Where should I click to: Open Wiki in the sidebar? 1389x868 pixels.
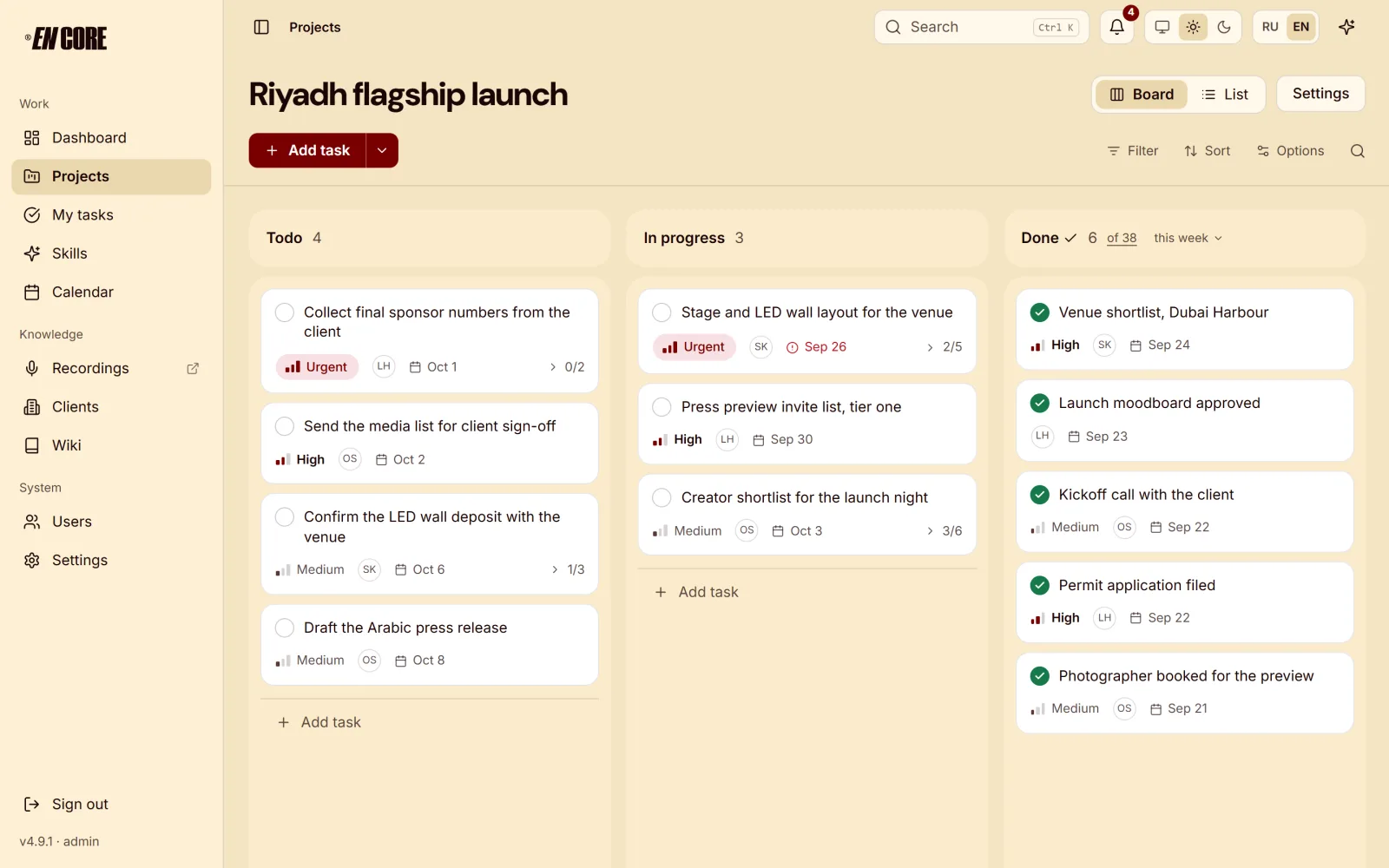click(111, 445)
